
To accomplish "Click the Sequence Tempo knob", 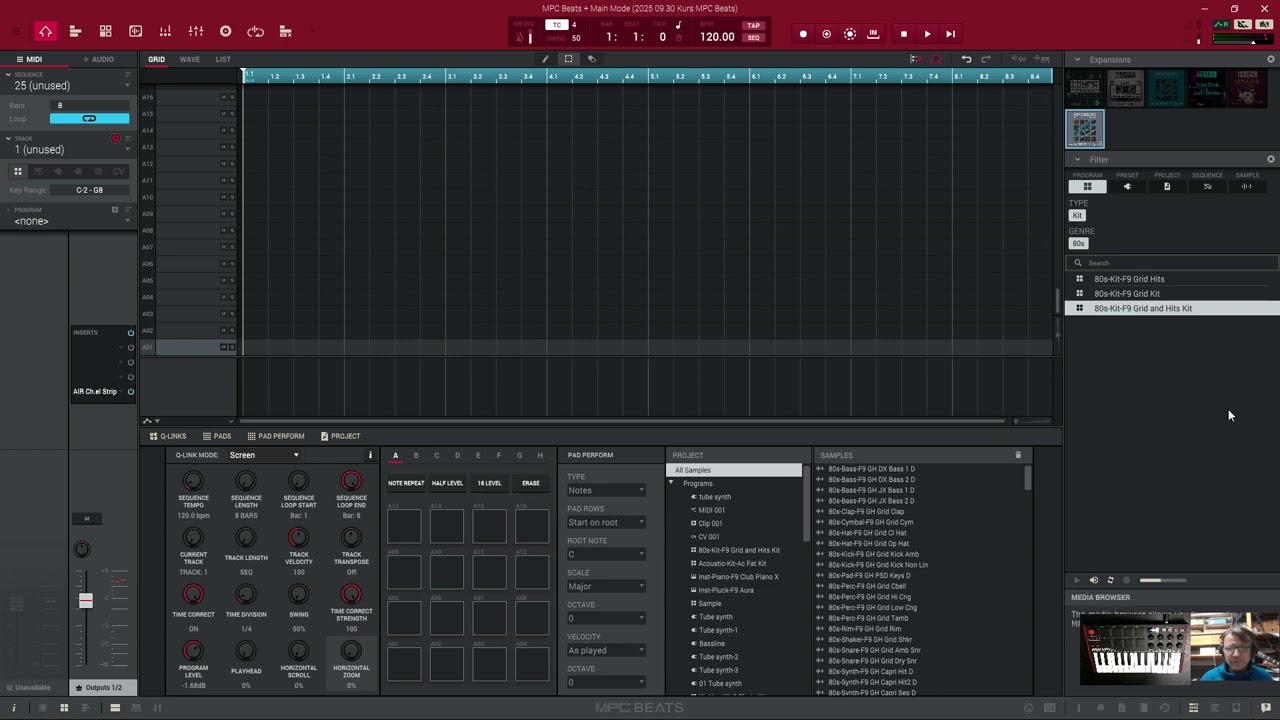I will pos(193,482).
